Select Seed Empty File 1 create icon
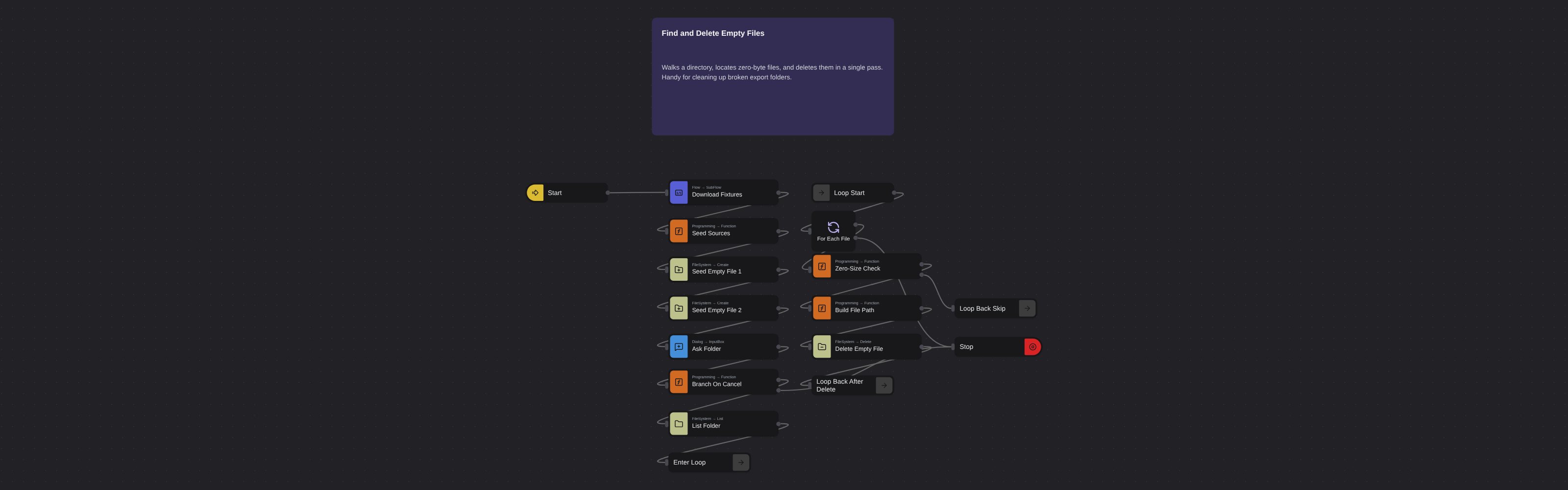The image size is (1568, 490). [x=679, y=269]
